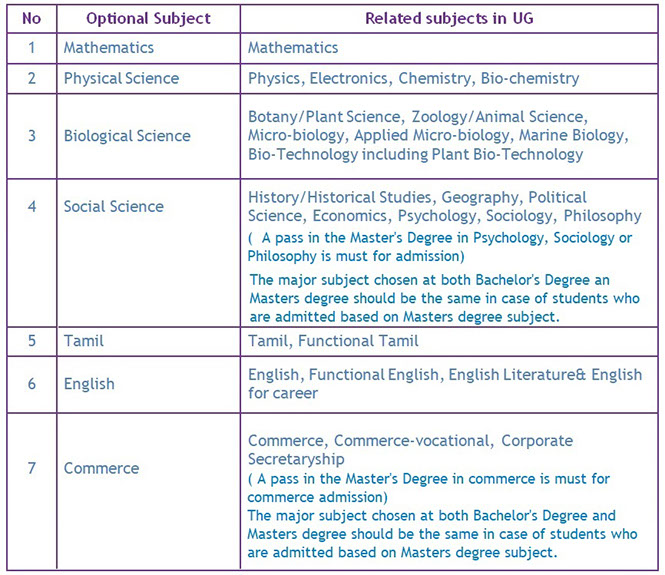Click row number 3 cell

(32, 136)
